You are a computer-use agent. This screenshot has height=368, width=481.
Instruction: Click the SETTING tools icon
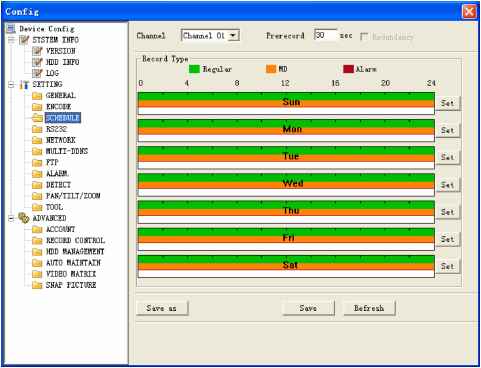(24, 85)
